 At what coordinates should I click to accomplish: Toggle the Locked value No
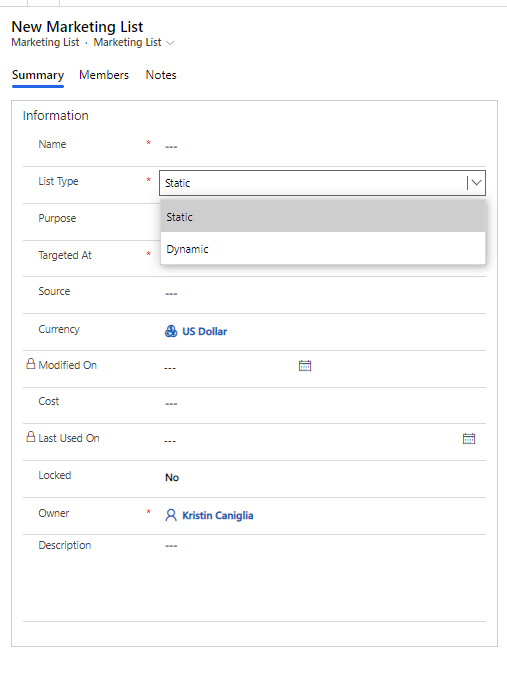tap(172, 477)
